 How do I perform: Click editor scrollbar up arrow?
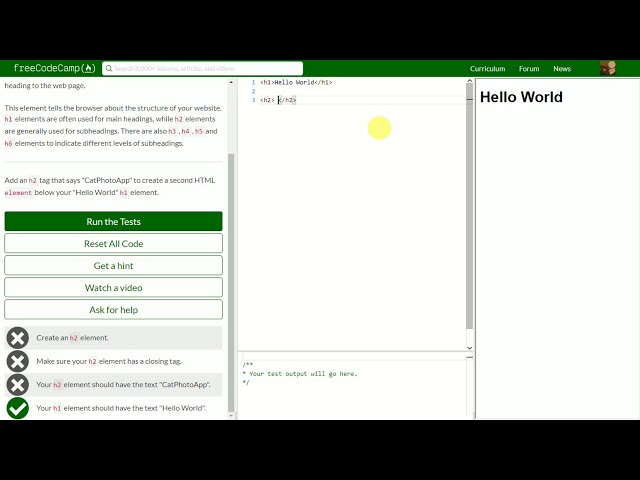click(470, 82)
